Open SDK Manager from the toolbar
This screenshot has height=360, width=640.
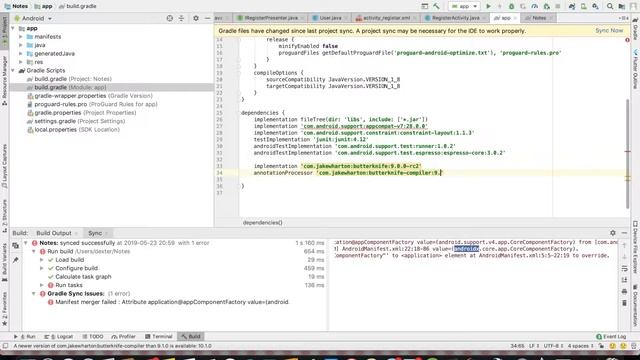[596, 6]
